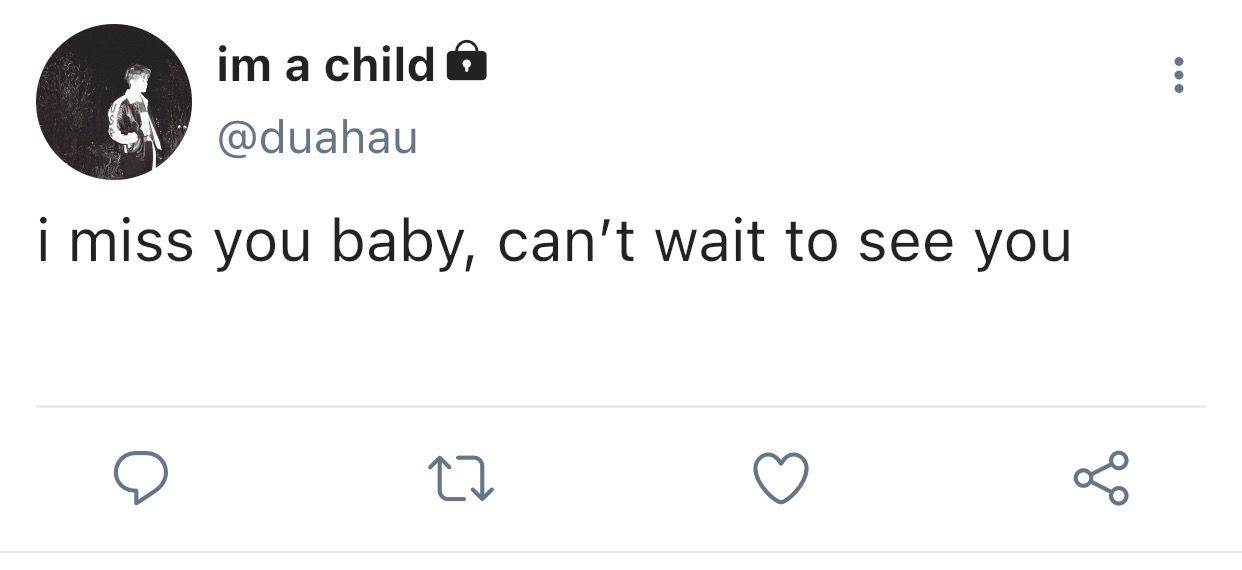Visit the profile via the gray username
Image resolution: width=1242 pixels, height=570 pixels.
coord(316,137)
